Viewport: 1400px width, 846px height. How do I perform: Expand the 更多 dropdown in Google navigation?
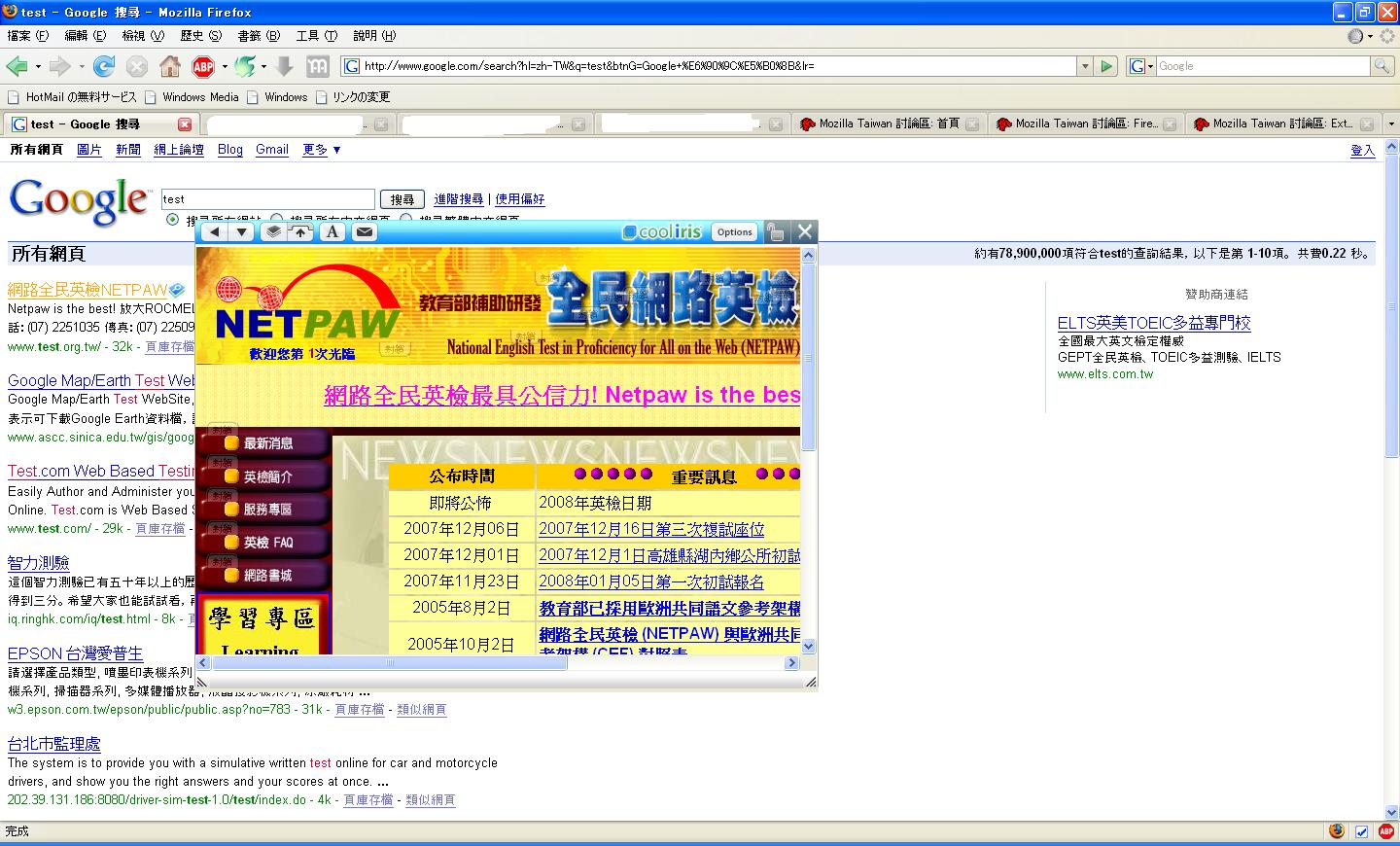tap(322, 150)
